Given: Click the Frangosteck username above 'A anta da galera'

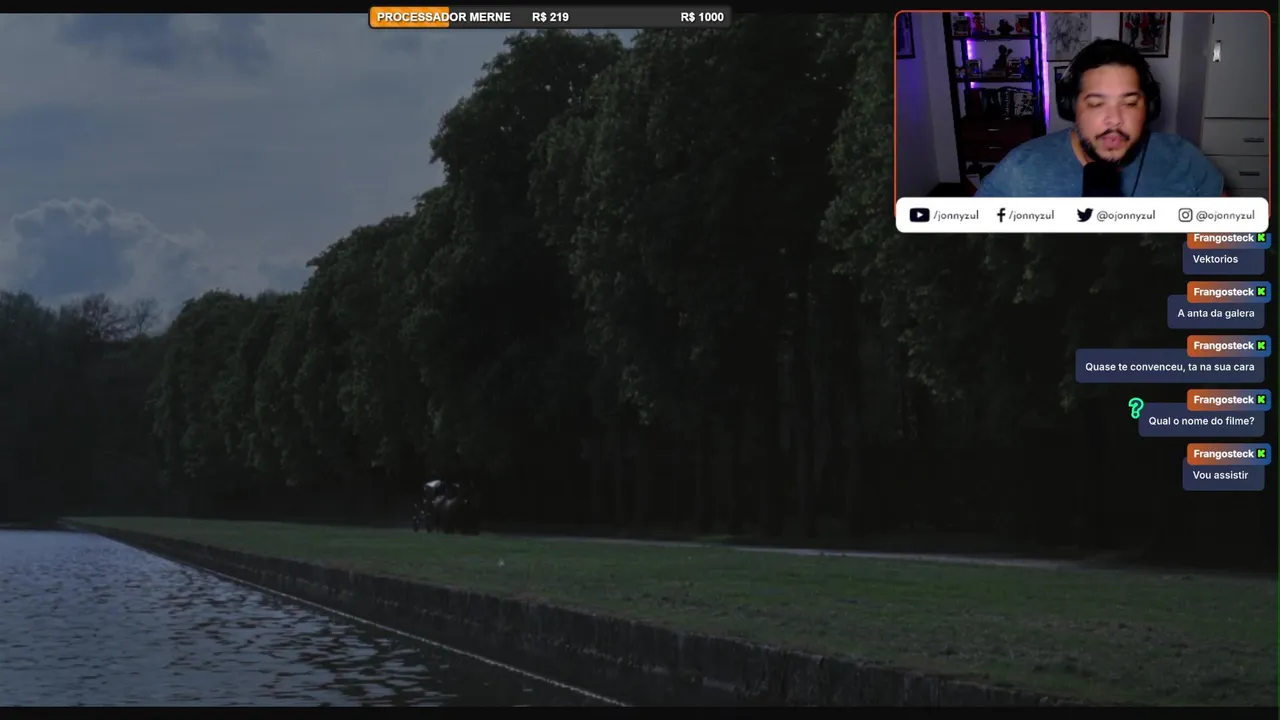Looking at the screenshot, I should point(1223,292).
